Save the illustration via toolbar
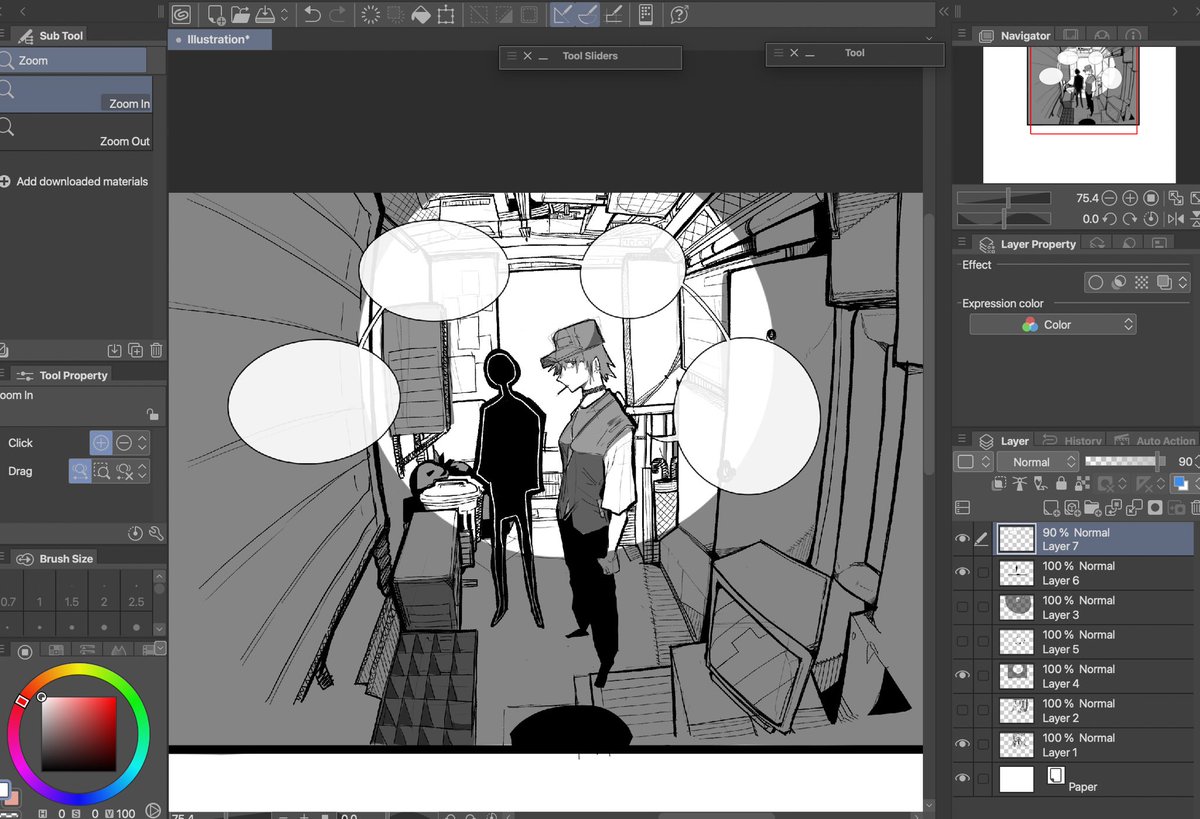This screenshot has height=819, width=1200. click(265, 14)
